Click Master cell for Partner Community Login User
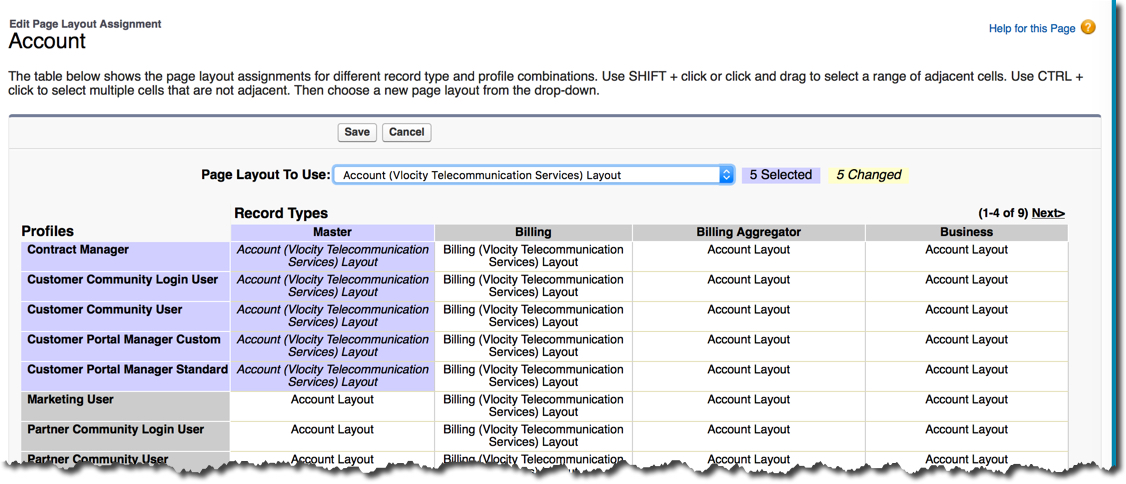 332,436
